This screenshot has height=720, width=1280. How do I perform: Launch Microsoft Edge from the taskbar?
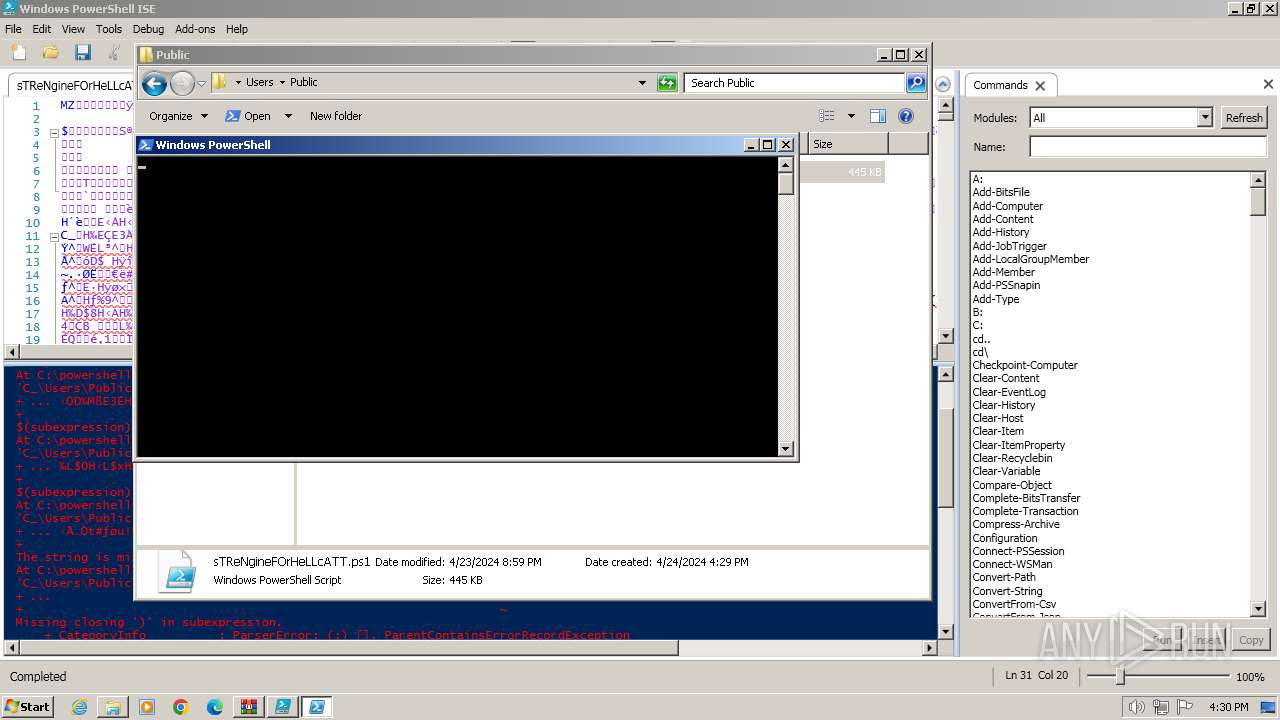215,707
